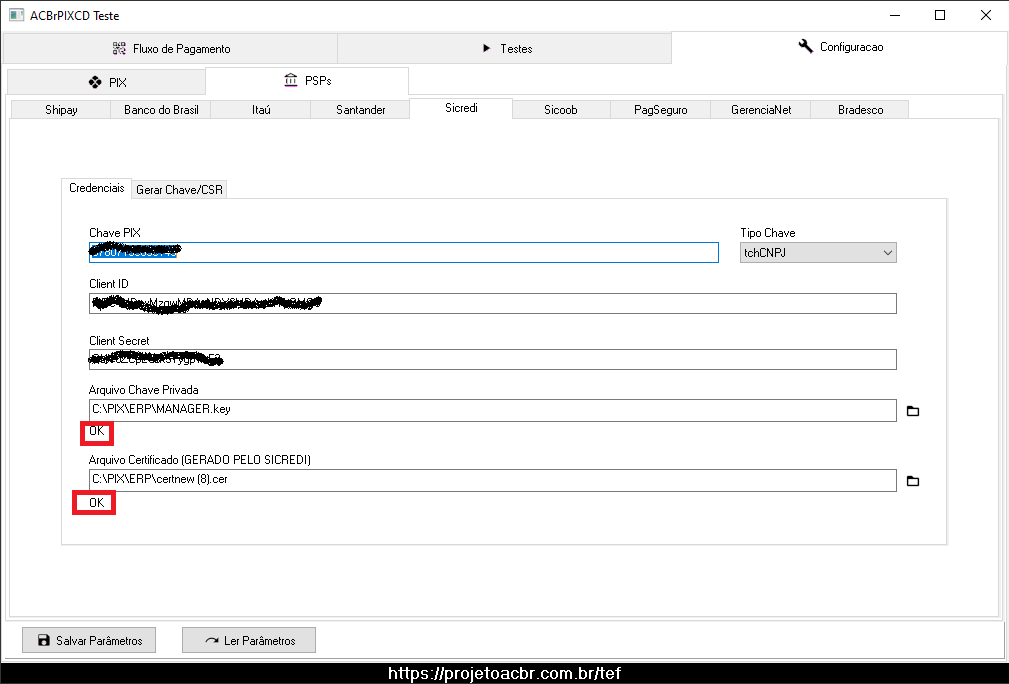Click the ACBrPIXCD app icon in title bar

pyautogui.click(x=16, y=15)
